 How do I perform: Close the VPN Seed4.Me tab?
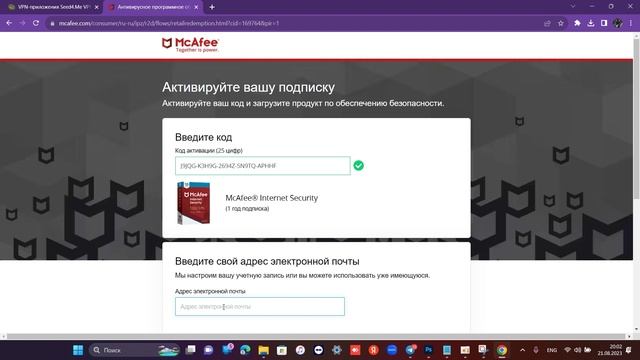pyautogui.click(x=97, y=7)
